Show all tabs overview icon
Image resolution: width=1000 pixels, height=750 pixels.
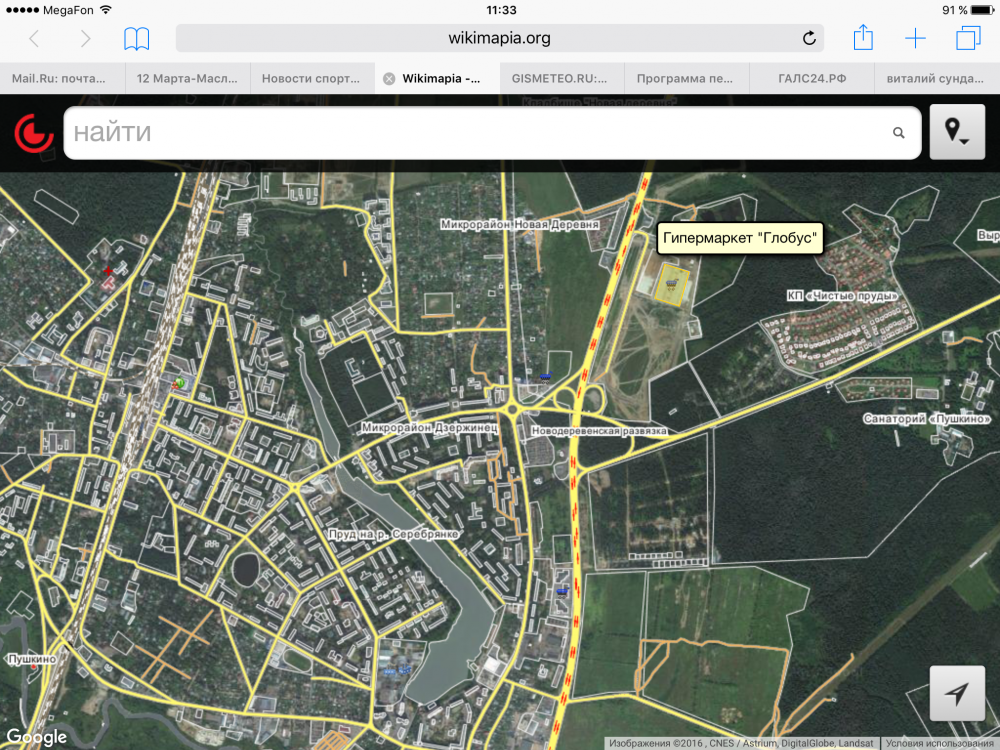click(x=968, y=39)
